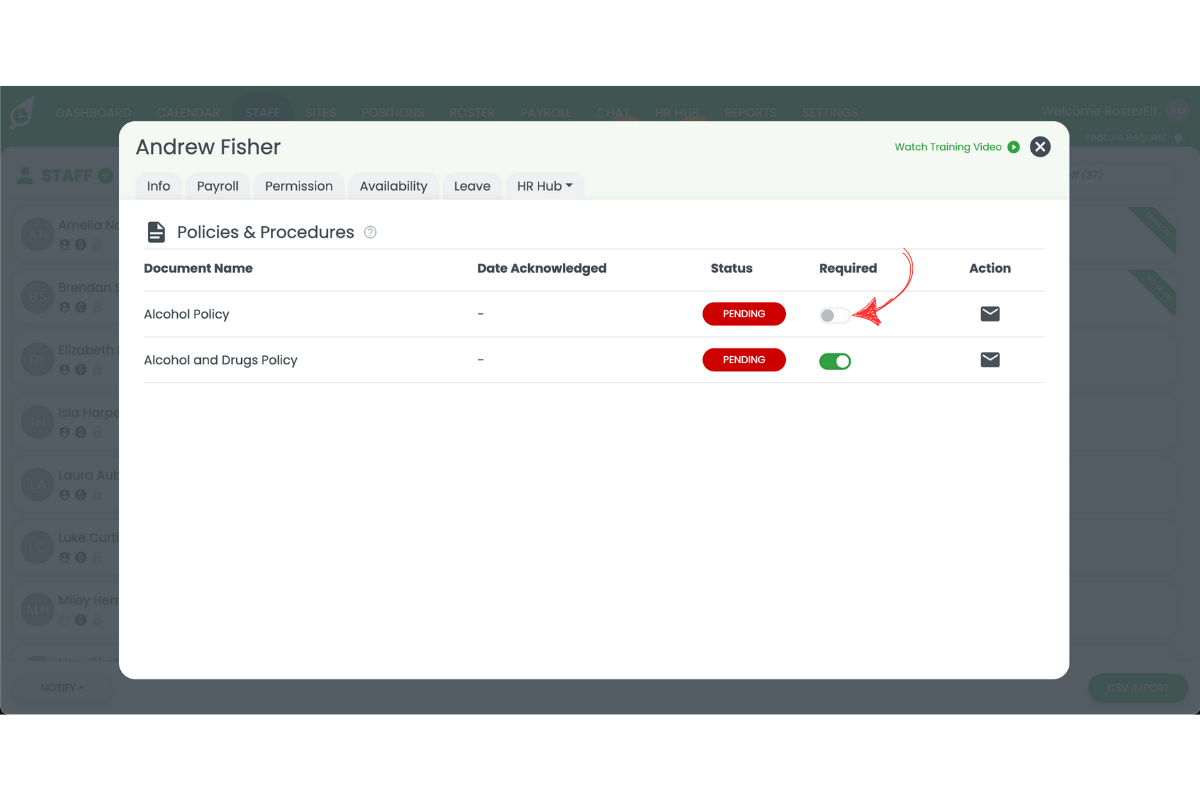Open the HR Hub dropdown
This screenshot has height=800, width=1200.
[x=544, y=185]
